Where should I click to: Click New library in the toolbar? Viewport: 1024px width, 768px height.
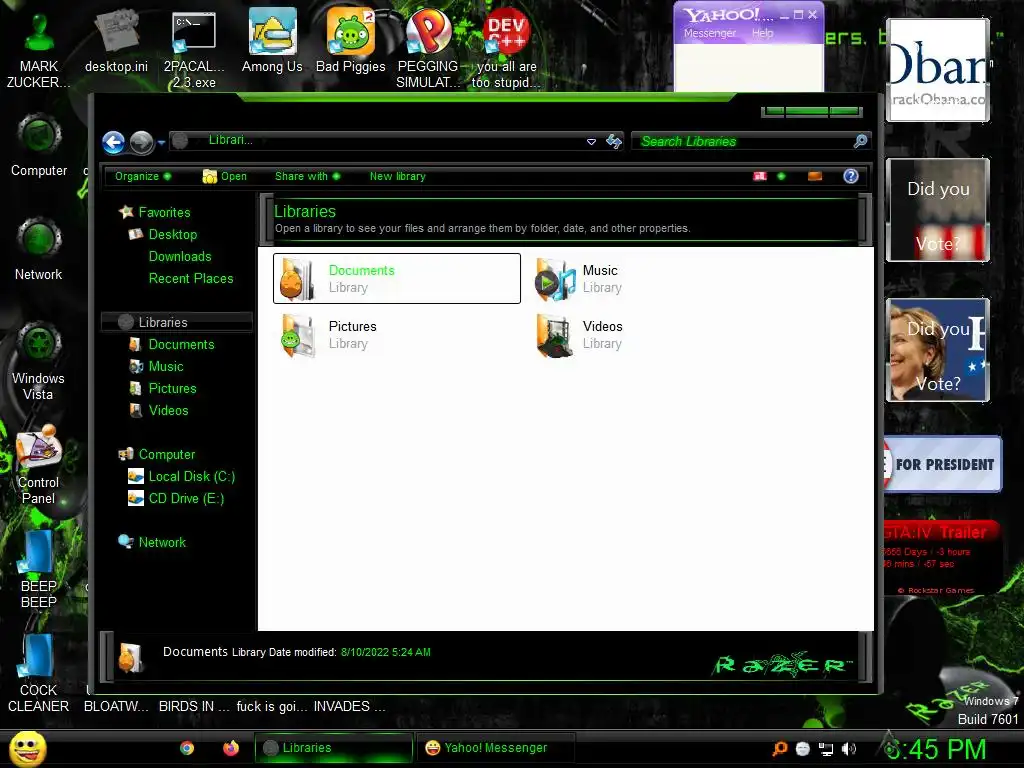[398, 176]
